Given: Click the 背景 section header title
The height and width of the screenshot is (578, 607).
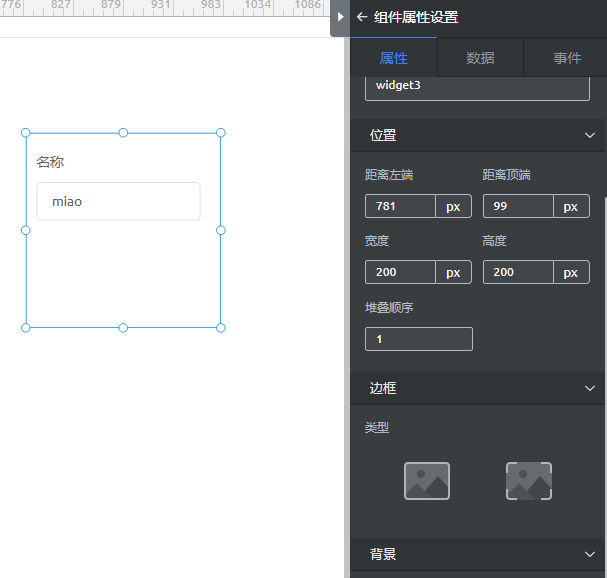Looking at the screenshot, I should (x=383, y=554).
